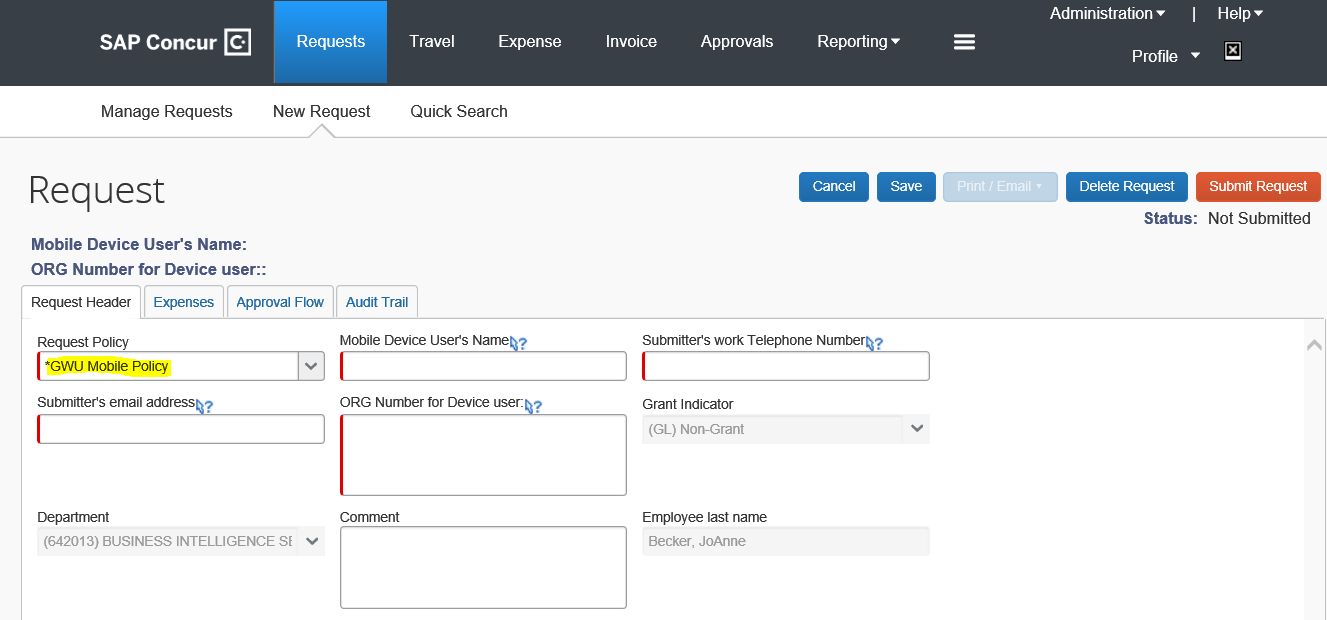Click help icon beside Submitter's work Telephone Number
This screenshot has height=620, width=1327.
[874, 343]
